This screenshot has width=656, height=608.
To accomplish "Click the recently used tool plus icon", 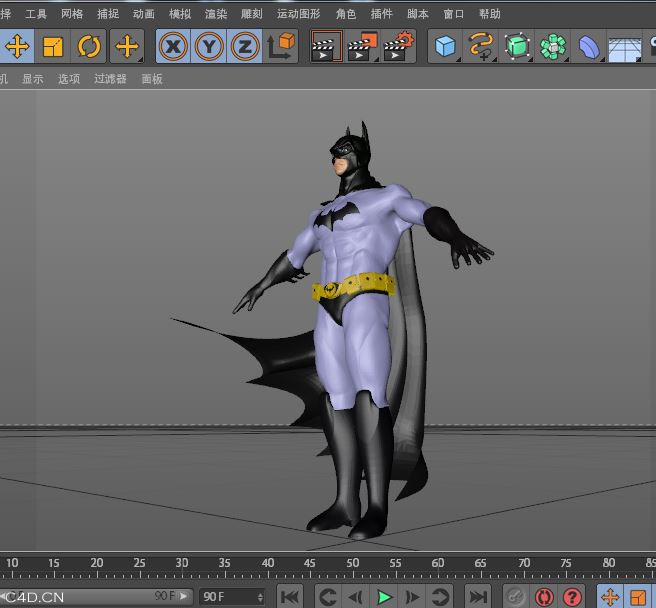I will point(127,46).
